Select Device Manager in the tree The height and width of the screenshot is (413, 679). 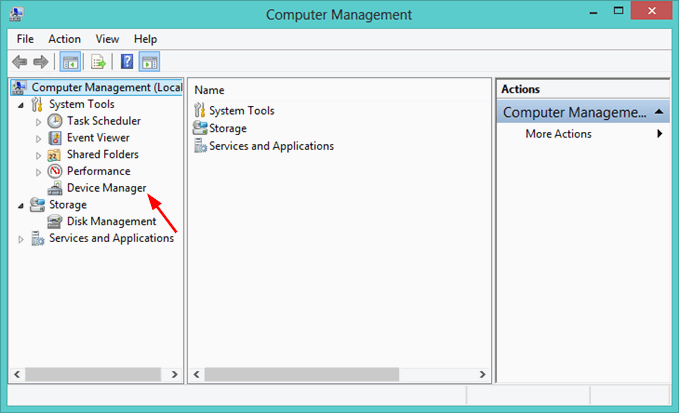(106, 188)
